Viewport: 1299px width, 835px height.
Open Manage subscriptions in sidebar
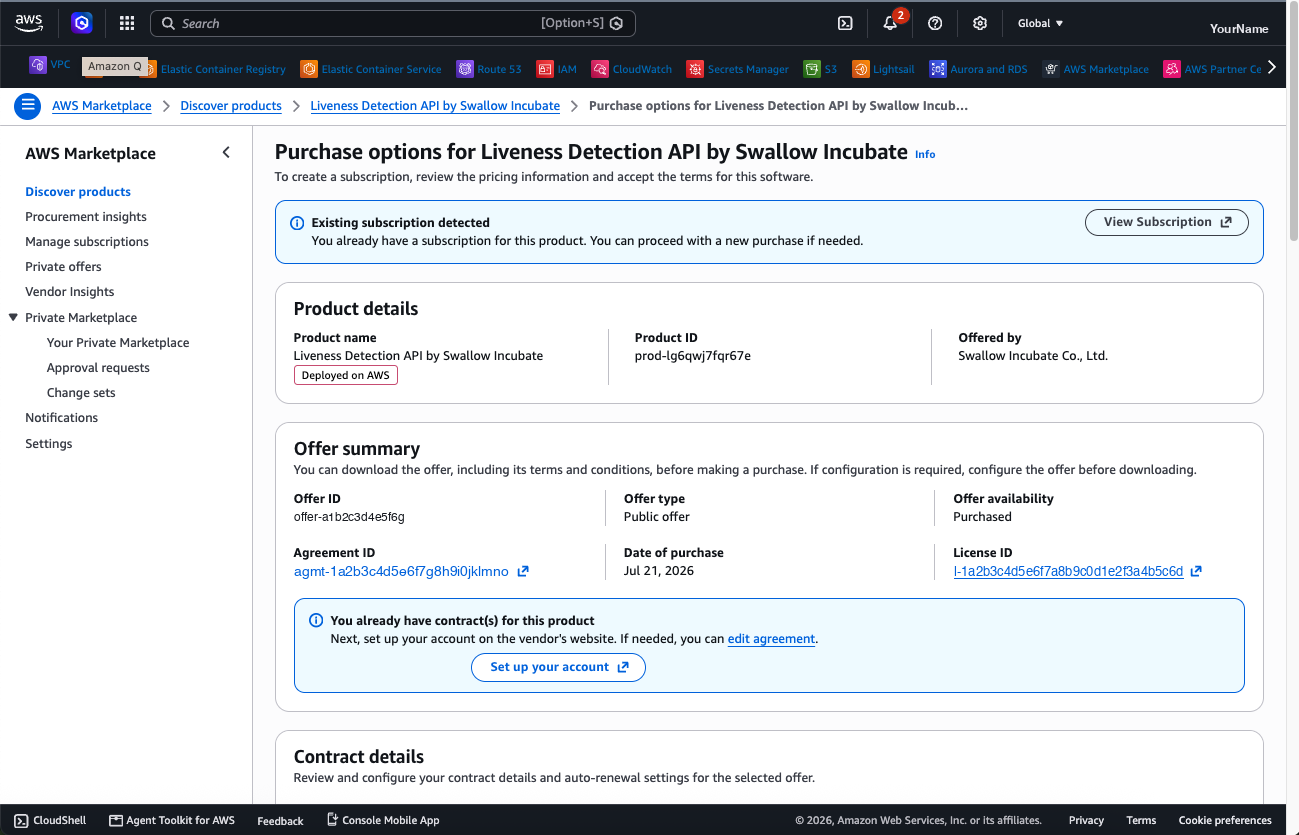coord(87,242)
